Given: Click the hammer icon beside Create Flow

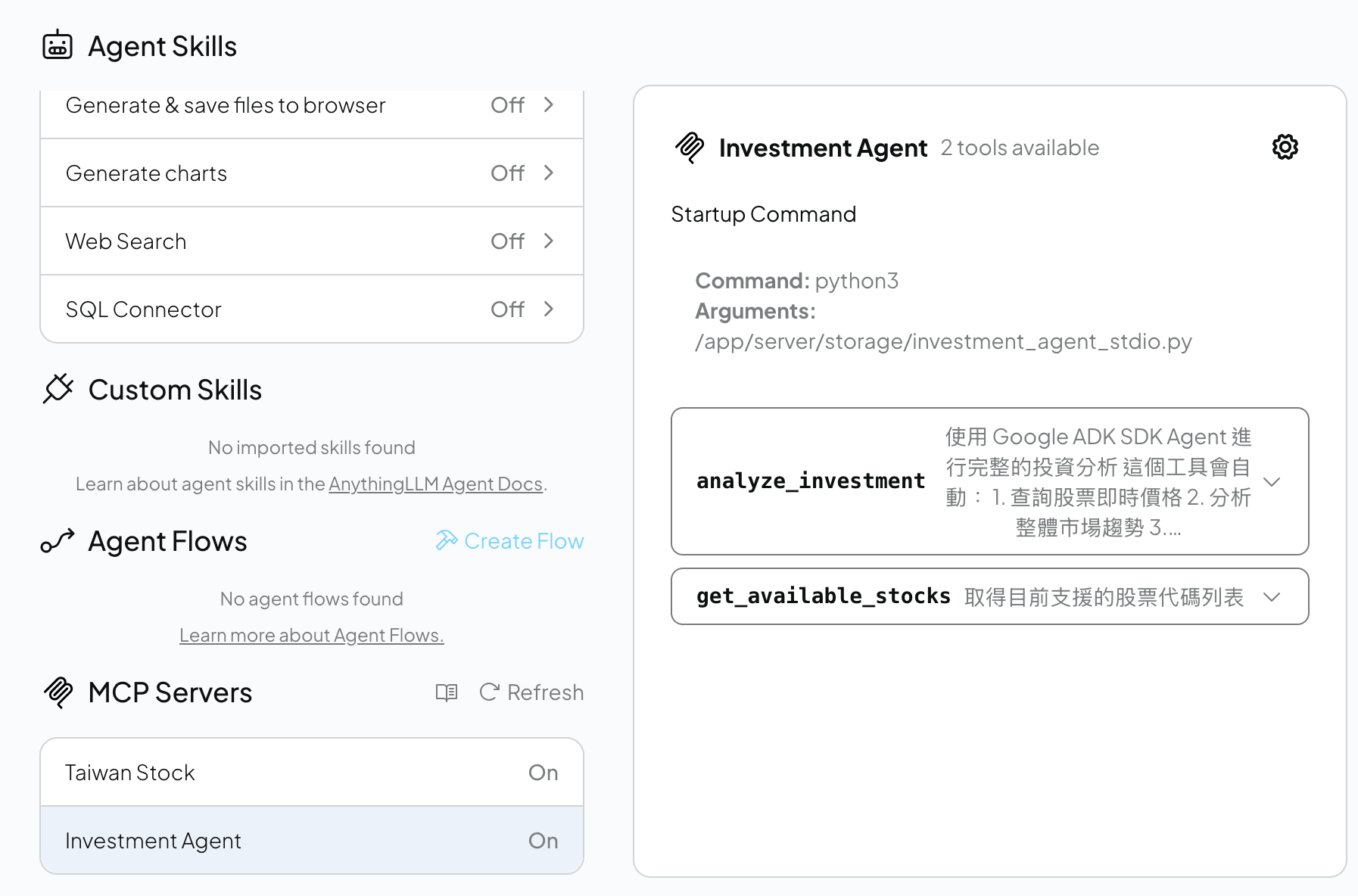Looking at the screenshot, I should point(447,540).
